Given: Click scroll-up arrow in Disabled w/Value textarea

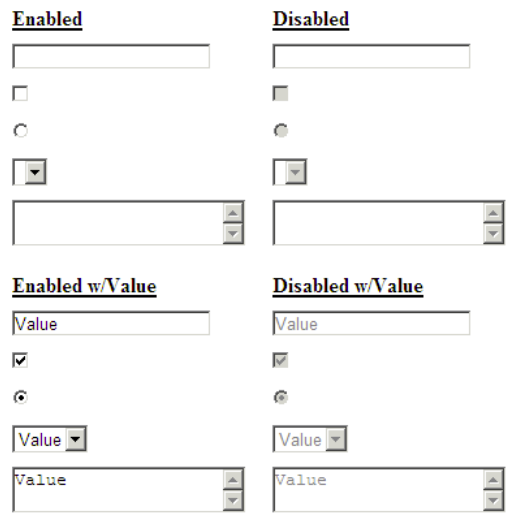Looking at the screenshot, I should click(x=493, y=479).
